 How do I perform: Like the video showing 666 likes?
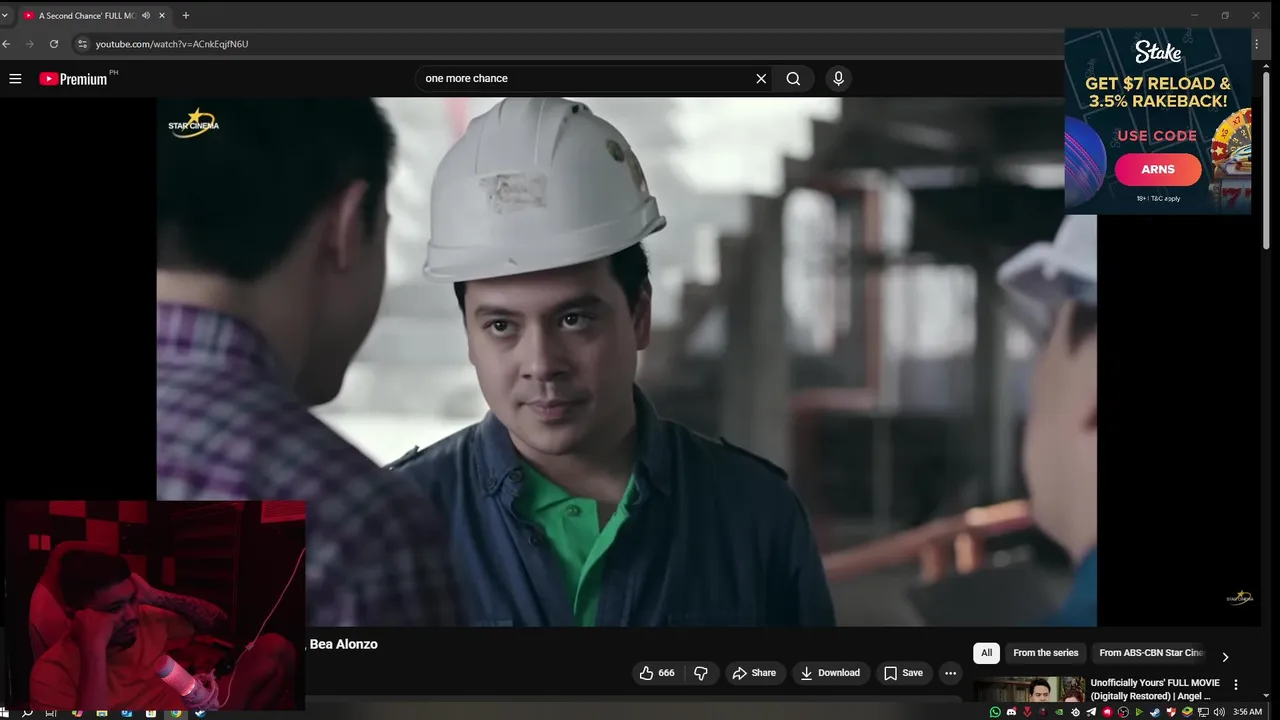[x=657, y=673]
